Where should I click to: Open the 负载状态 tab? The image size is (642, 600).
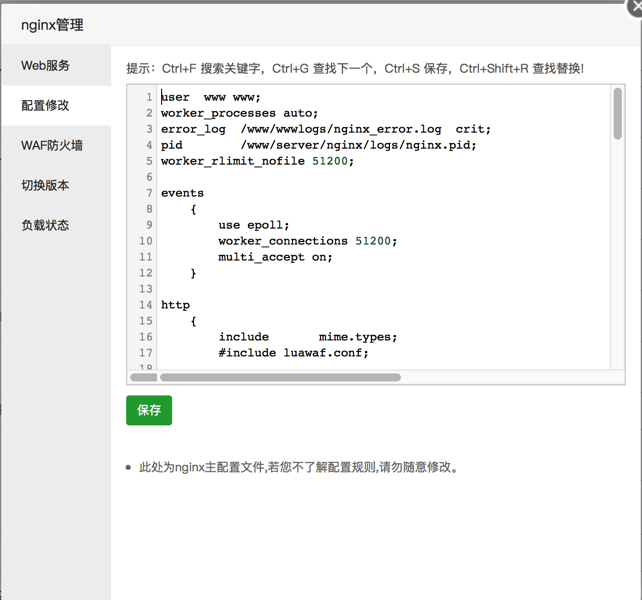56,225
